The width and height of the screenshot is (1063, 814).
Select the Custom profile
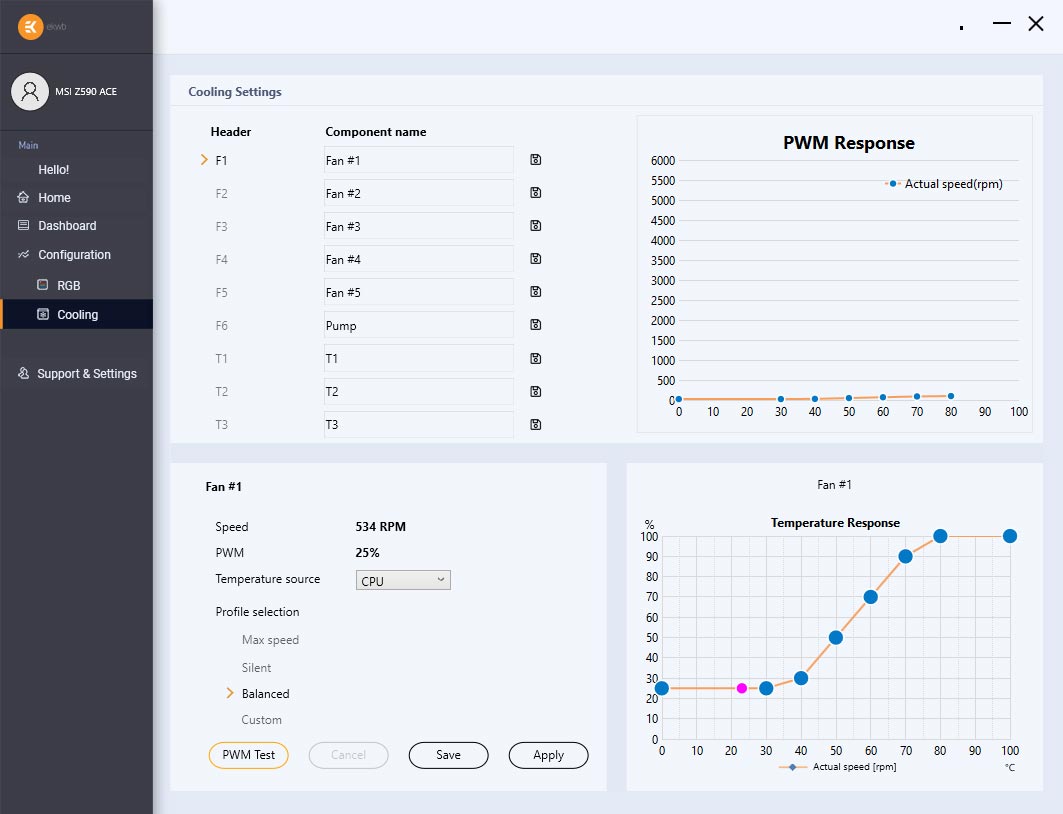[261, 720]
